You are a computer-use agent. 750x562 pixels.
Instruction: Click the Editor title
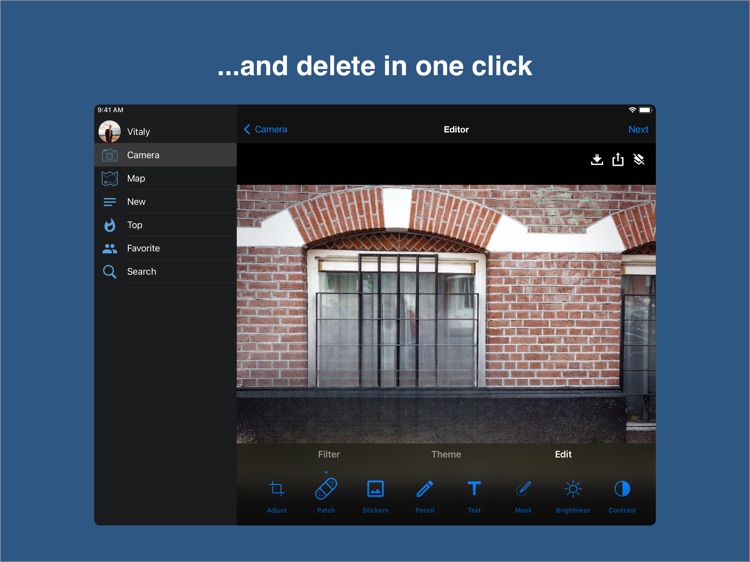456,130
